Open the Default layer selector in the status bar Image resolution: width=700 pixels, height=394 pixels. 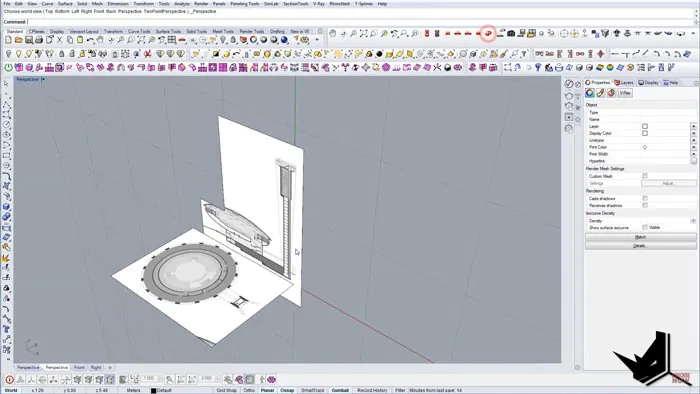[161, 390]
